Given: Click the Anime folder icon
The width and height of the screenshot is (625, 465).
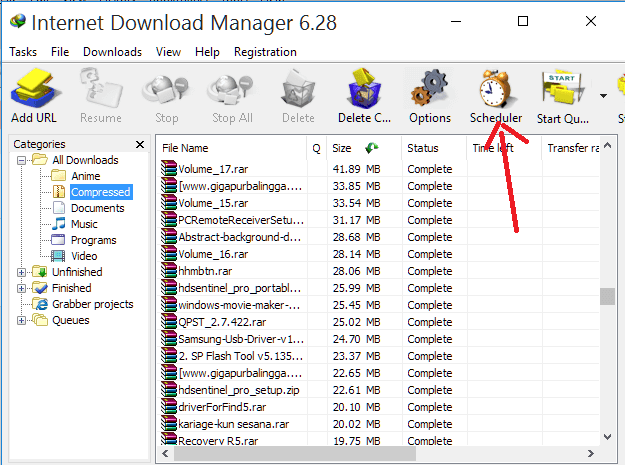Looking at the screenshot, I should tap(59, 175).
